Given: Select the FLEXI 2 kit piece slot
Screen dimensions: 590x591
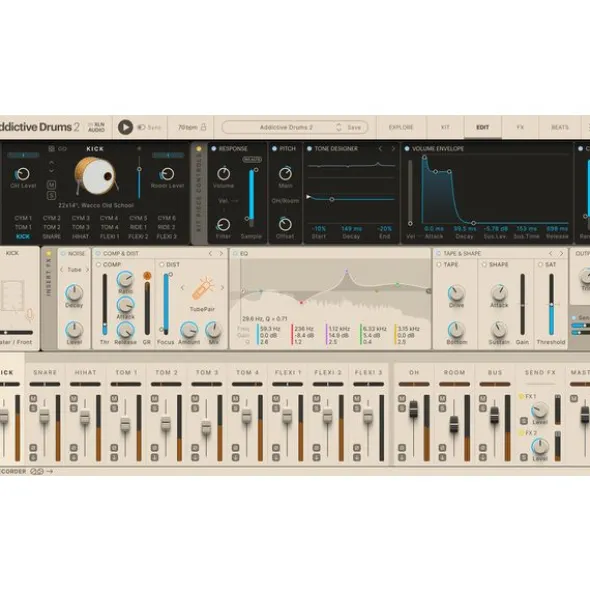Looking at the screenshot, I should pyautogui.click(x=138, y=237).
